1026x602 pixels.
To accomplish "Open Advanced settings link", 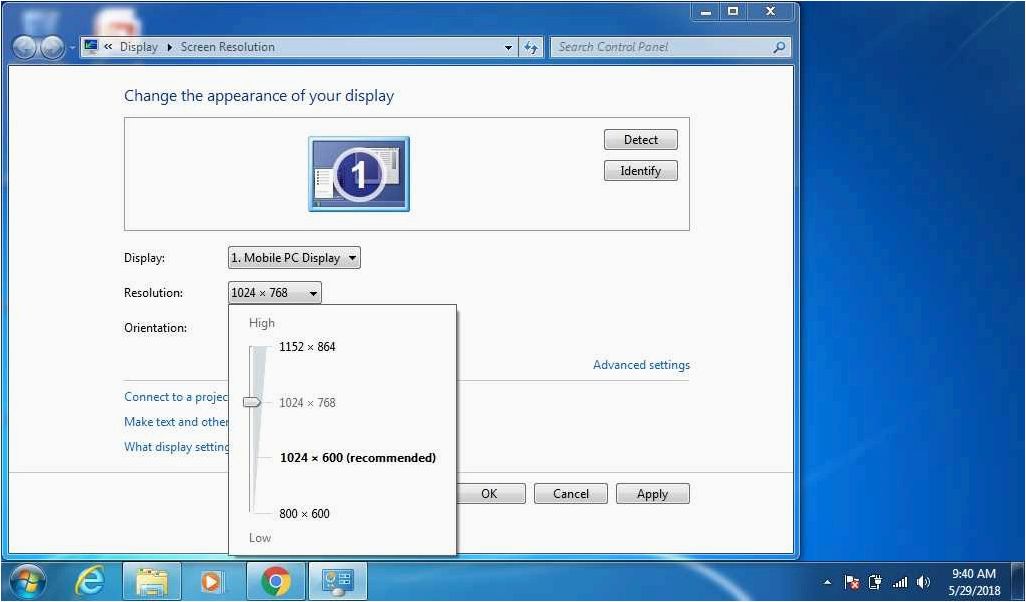I will 641,365.
